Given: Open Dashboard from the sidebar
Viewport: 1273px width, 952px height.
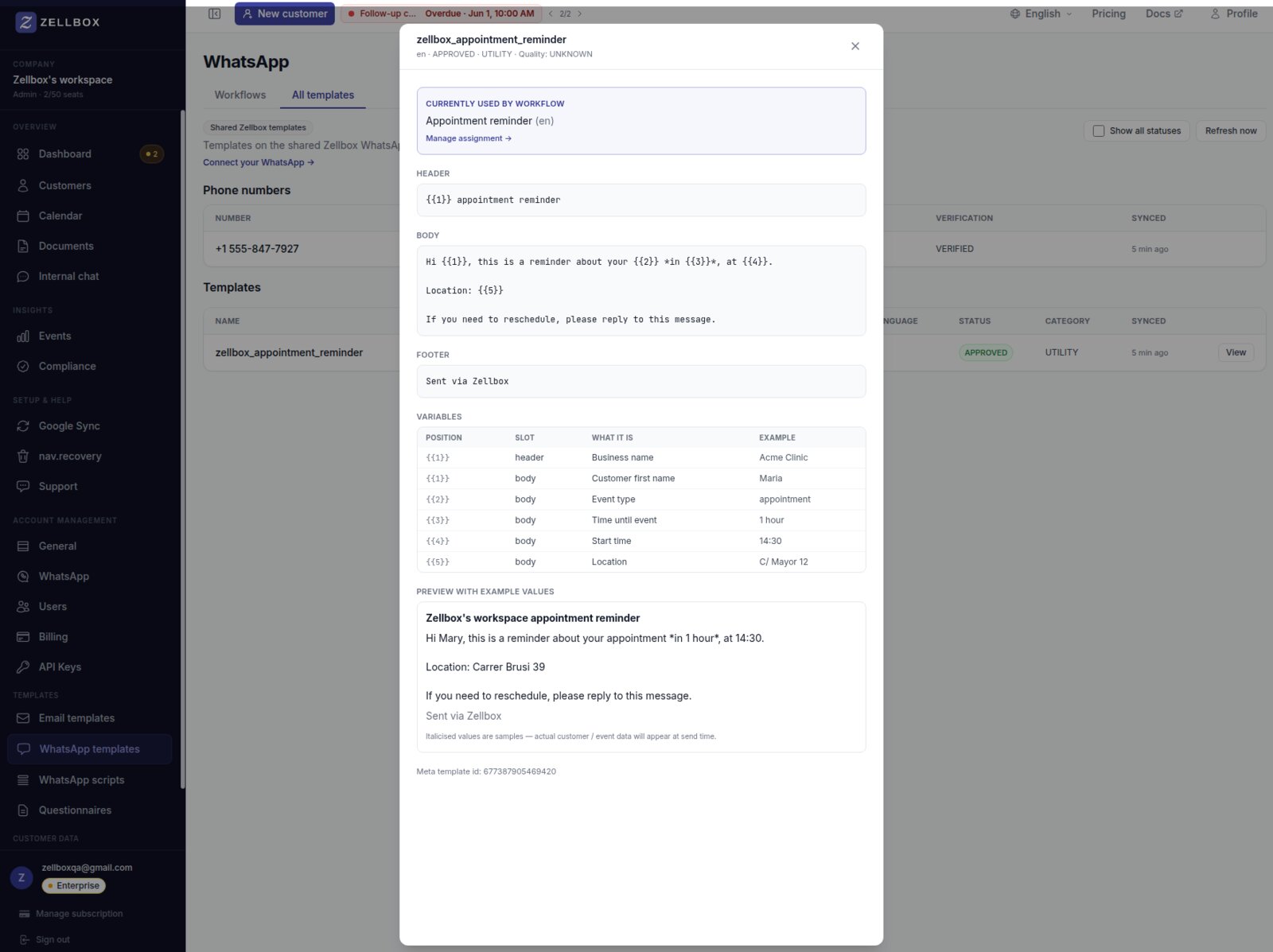Looking at the screenshot, I should 64,154.
